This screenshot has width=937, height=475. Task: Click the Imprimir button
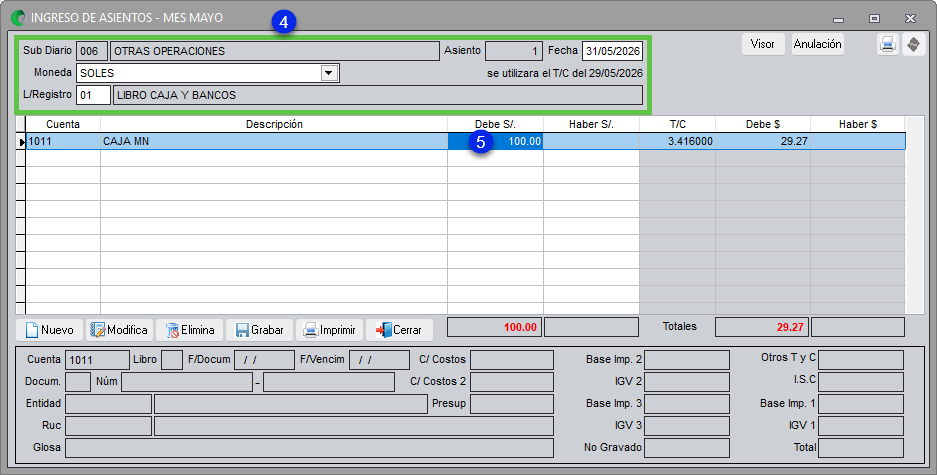click(x=329, y=330)
